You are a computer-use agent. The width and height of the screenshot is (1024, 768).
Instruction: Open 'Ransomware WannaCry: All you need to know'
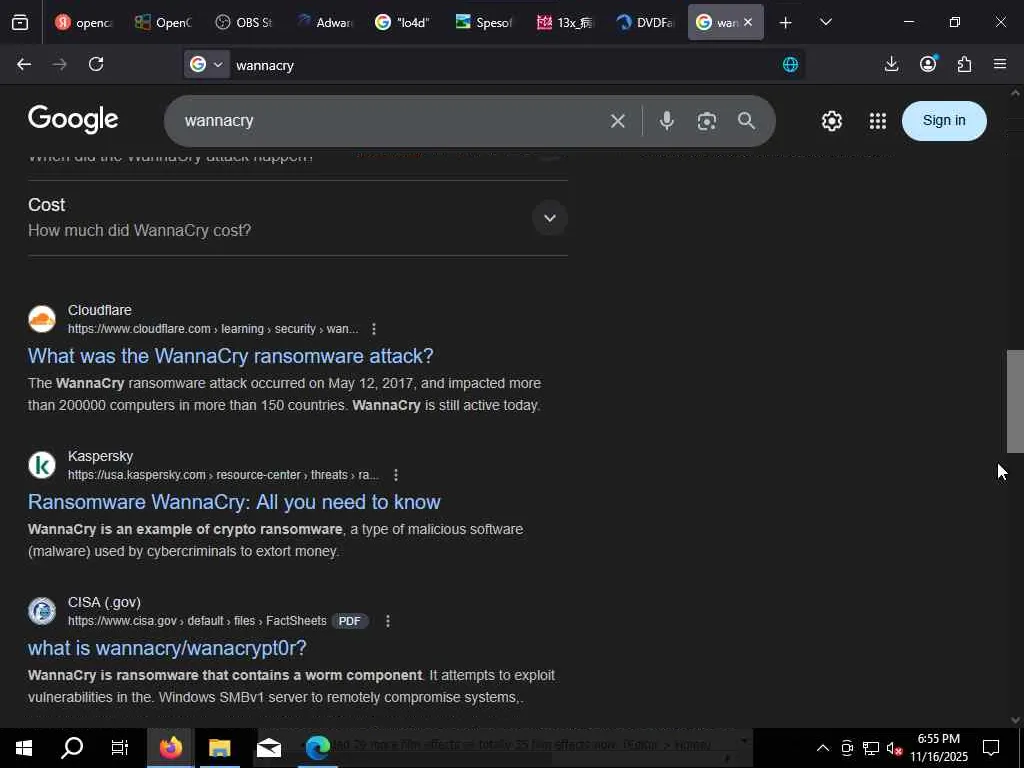pos(234,502)
